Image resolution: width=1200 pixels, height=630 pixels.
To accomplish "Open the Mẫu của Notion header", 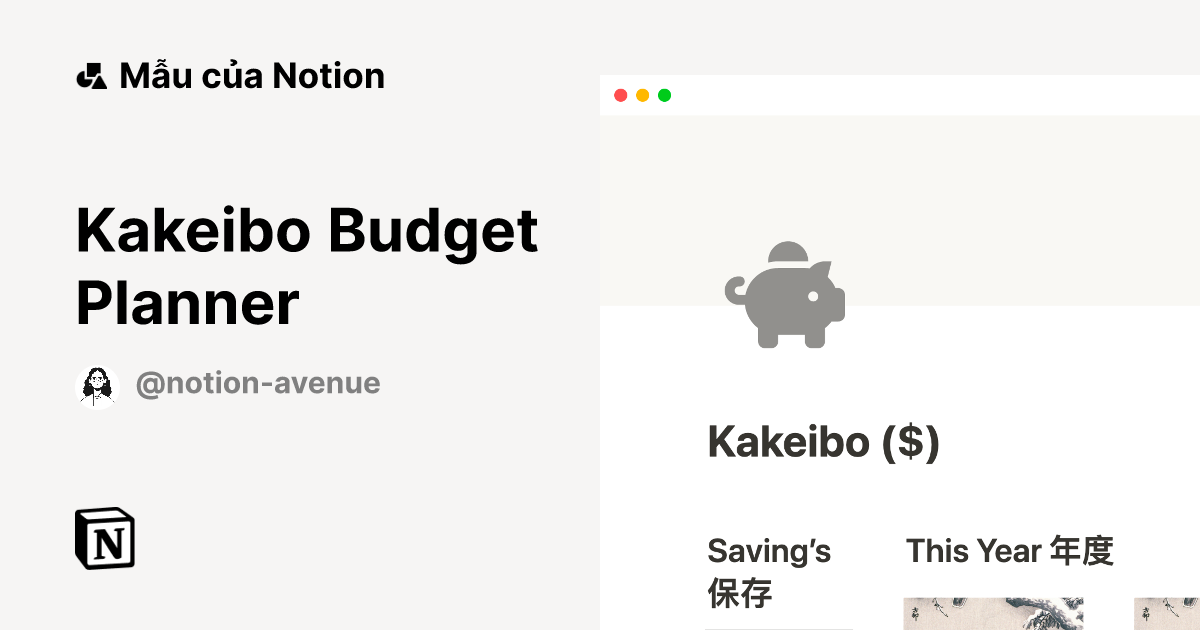I will [252, 75].
